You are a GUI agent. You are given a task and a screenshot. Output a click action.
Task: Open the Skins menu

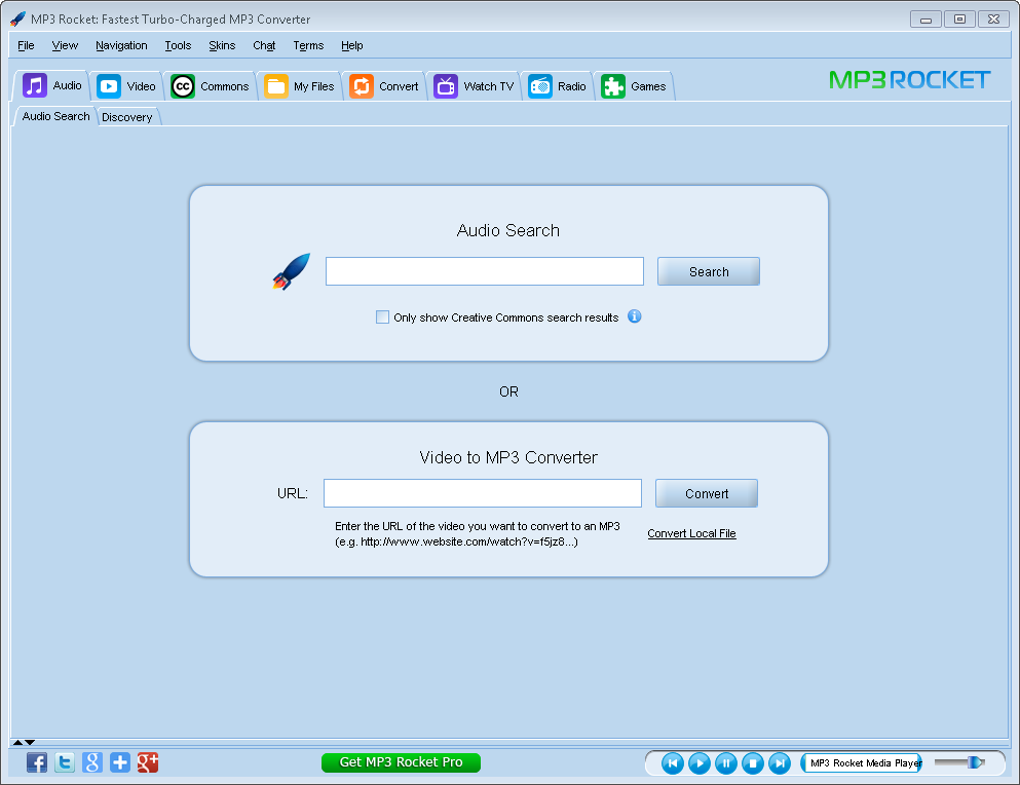click(222, 46)
